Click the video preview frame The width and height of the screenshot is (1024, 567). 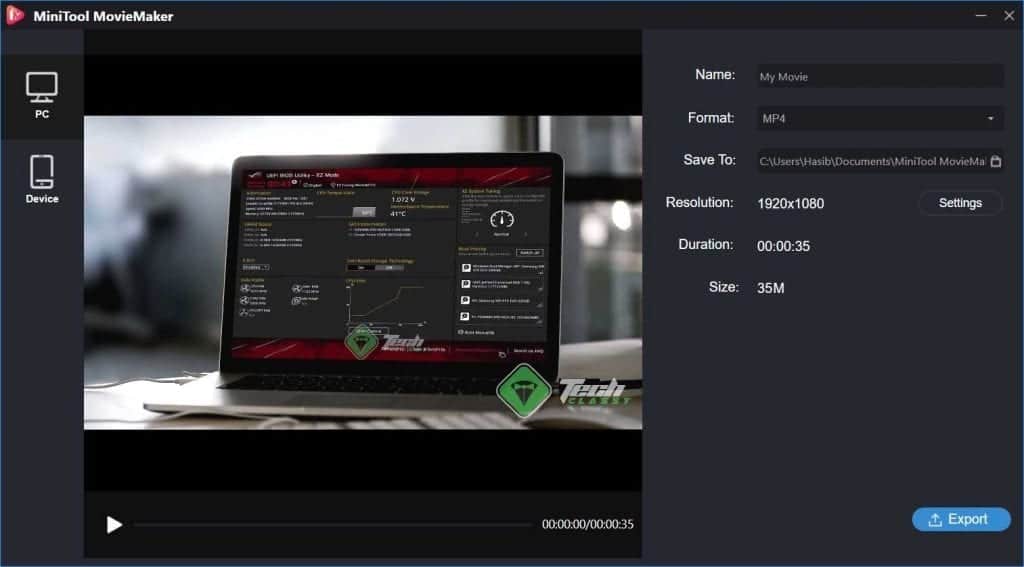(x=363, y=272)
